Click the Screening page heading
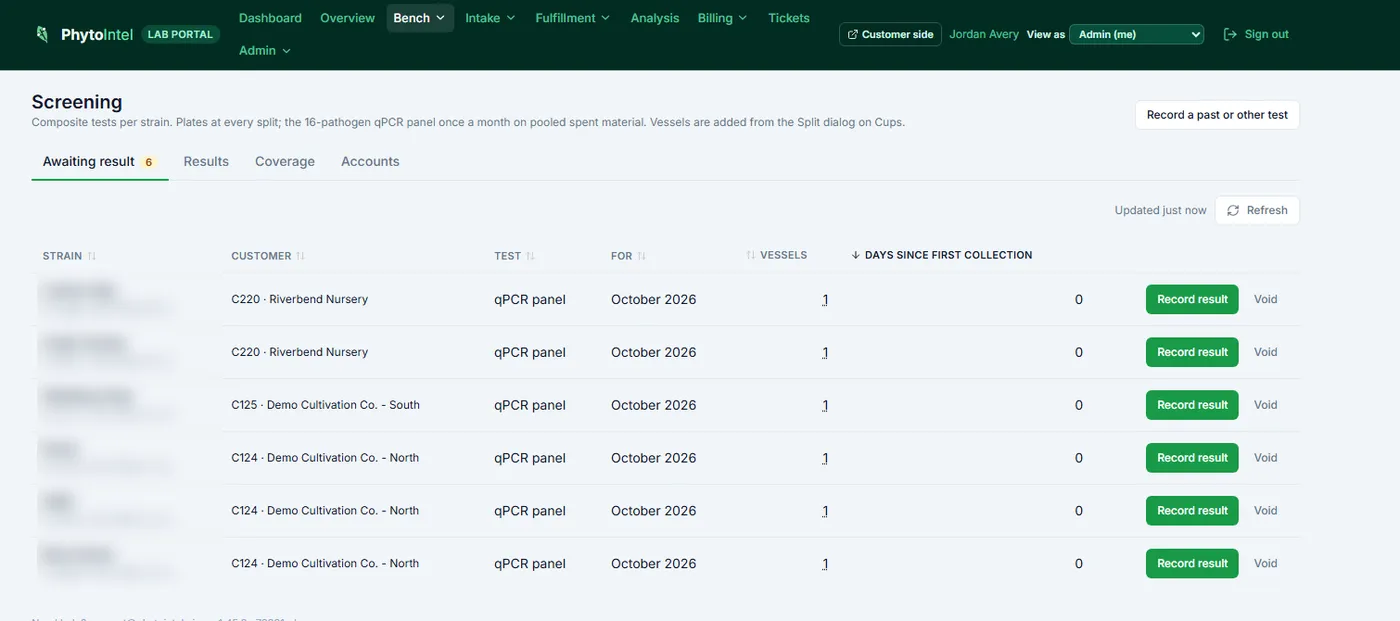This screenshot has height=621, width=1400. (x=77, y=102)
